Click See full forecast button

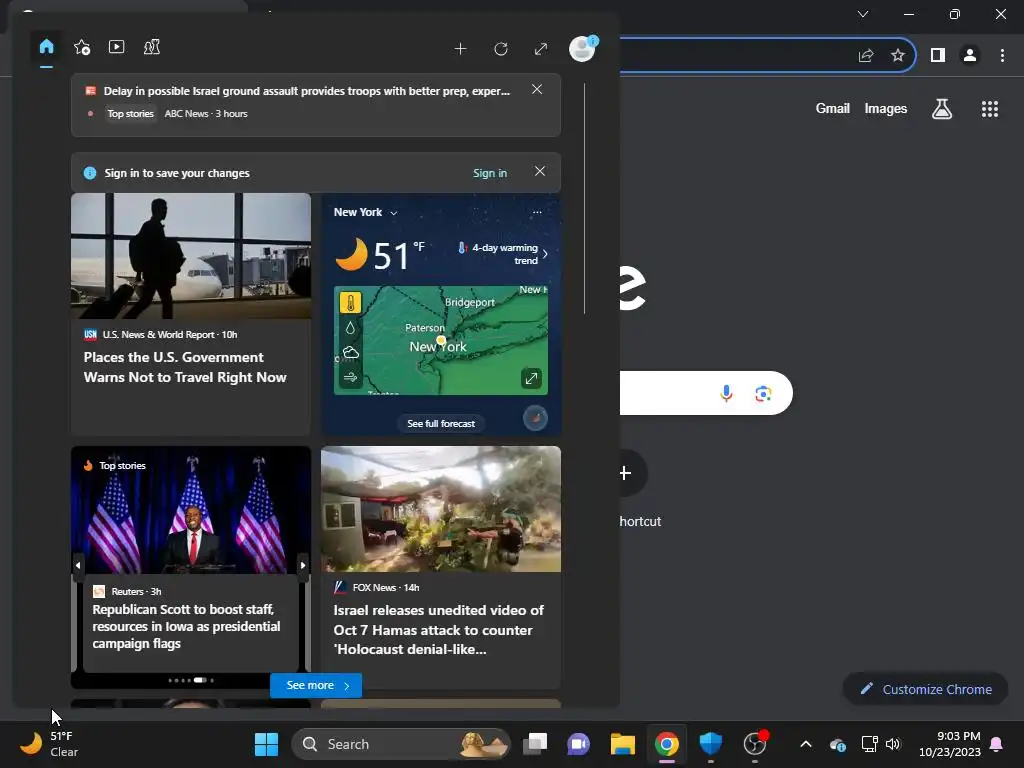coord(441,424)
